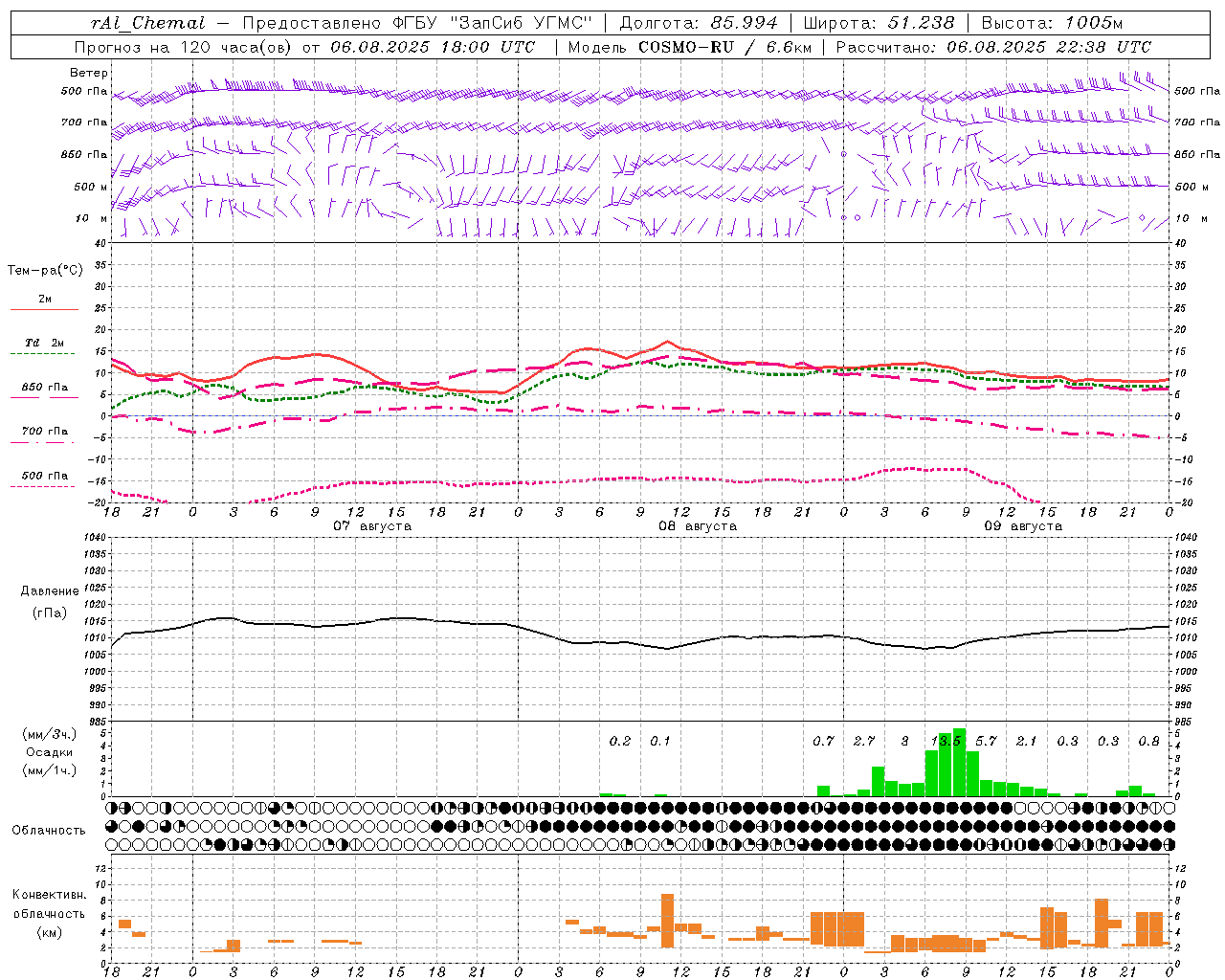Viewport: 1225px width, 980px height.
Task: Click the station title rAl_Chemal
Action: [147, 23]
